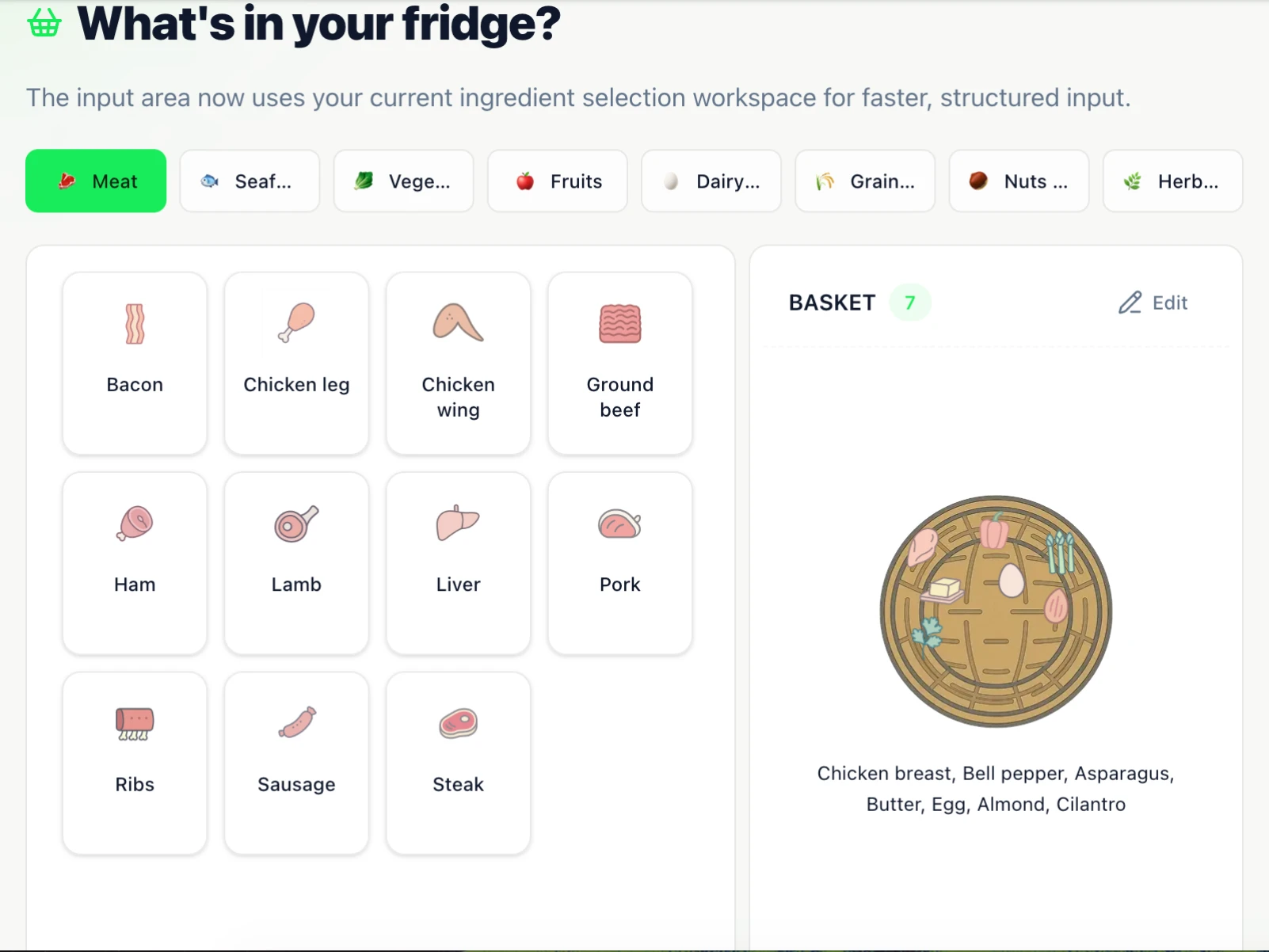Add Ribs to your ingredients
This screenshot has width=1269, height=952.
tap(135, 763)
